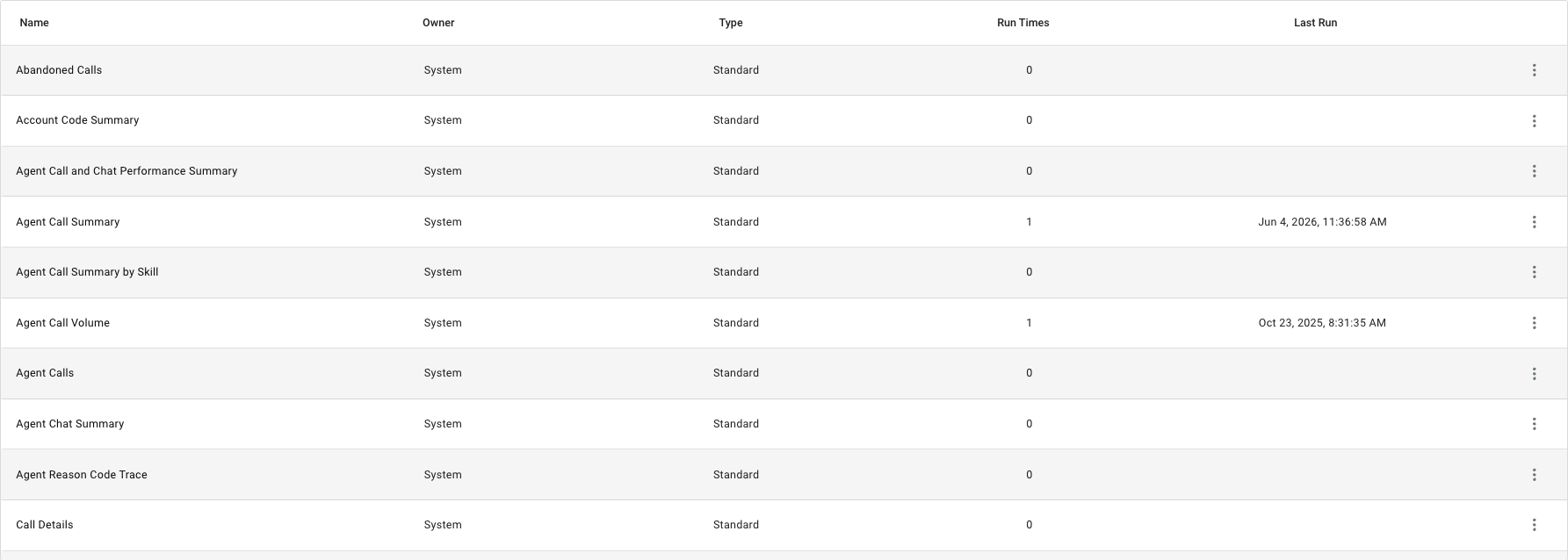This screenshot has width=1568, height=560.
Task: Sort by the Name column header
Action: click(34, 23)
